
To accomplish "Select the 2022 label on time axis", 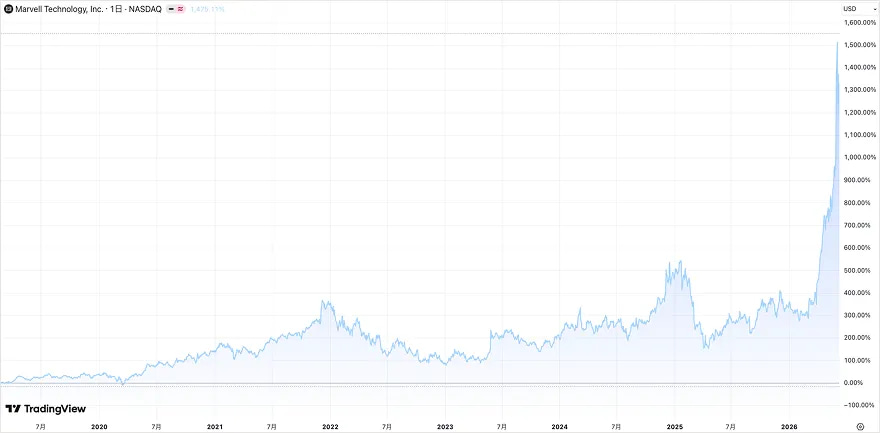I will [x=330, y=426].
